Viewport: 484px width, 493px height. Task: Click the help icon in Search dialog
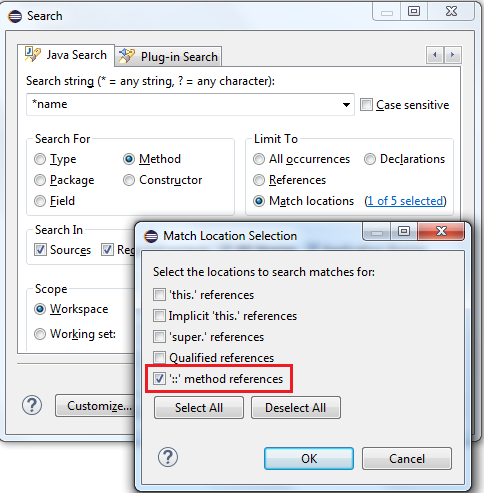point(32,405)
